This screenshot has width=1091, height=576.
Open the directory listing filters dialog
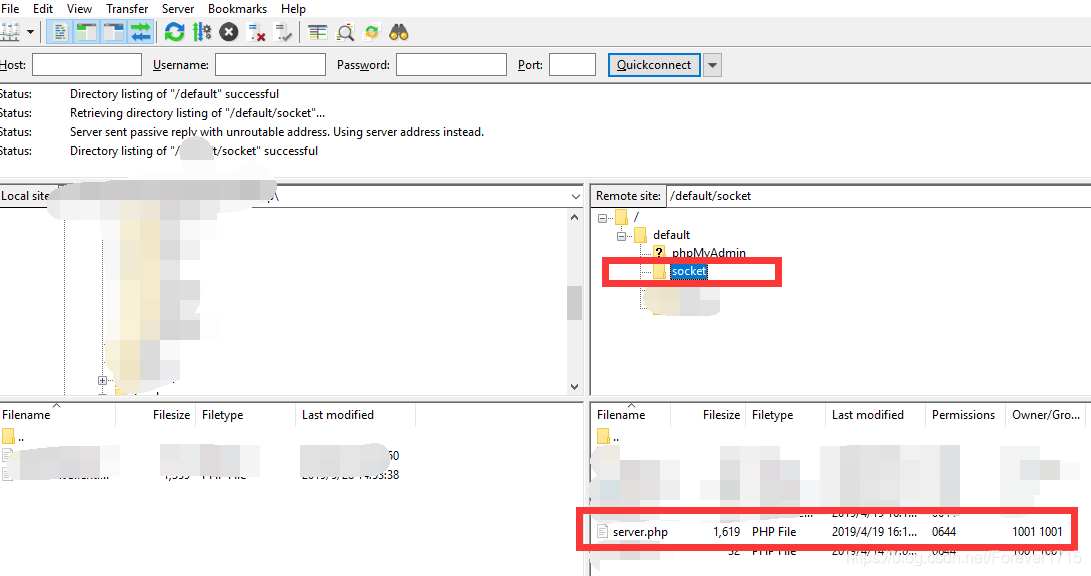coord(318,32)
